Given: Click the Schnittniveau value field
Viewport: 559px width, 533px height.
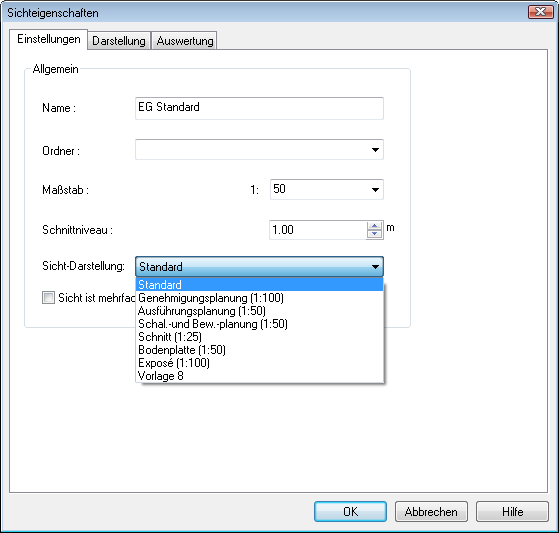Looking at the screenshot, I should [318, 230].
